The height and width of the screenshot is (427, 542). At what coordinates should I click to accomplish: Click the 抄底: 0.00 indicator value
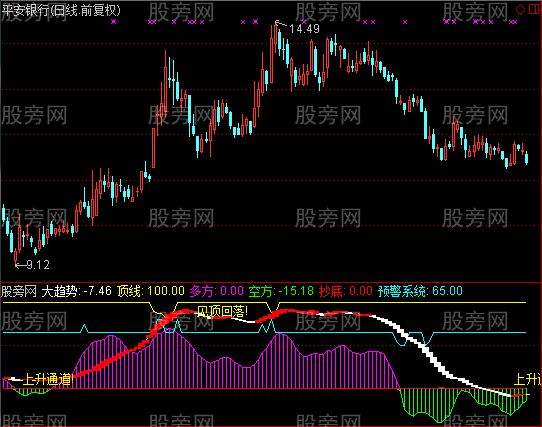coord(346,291)
